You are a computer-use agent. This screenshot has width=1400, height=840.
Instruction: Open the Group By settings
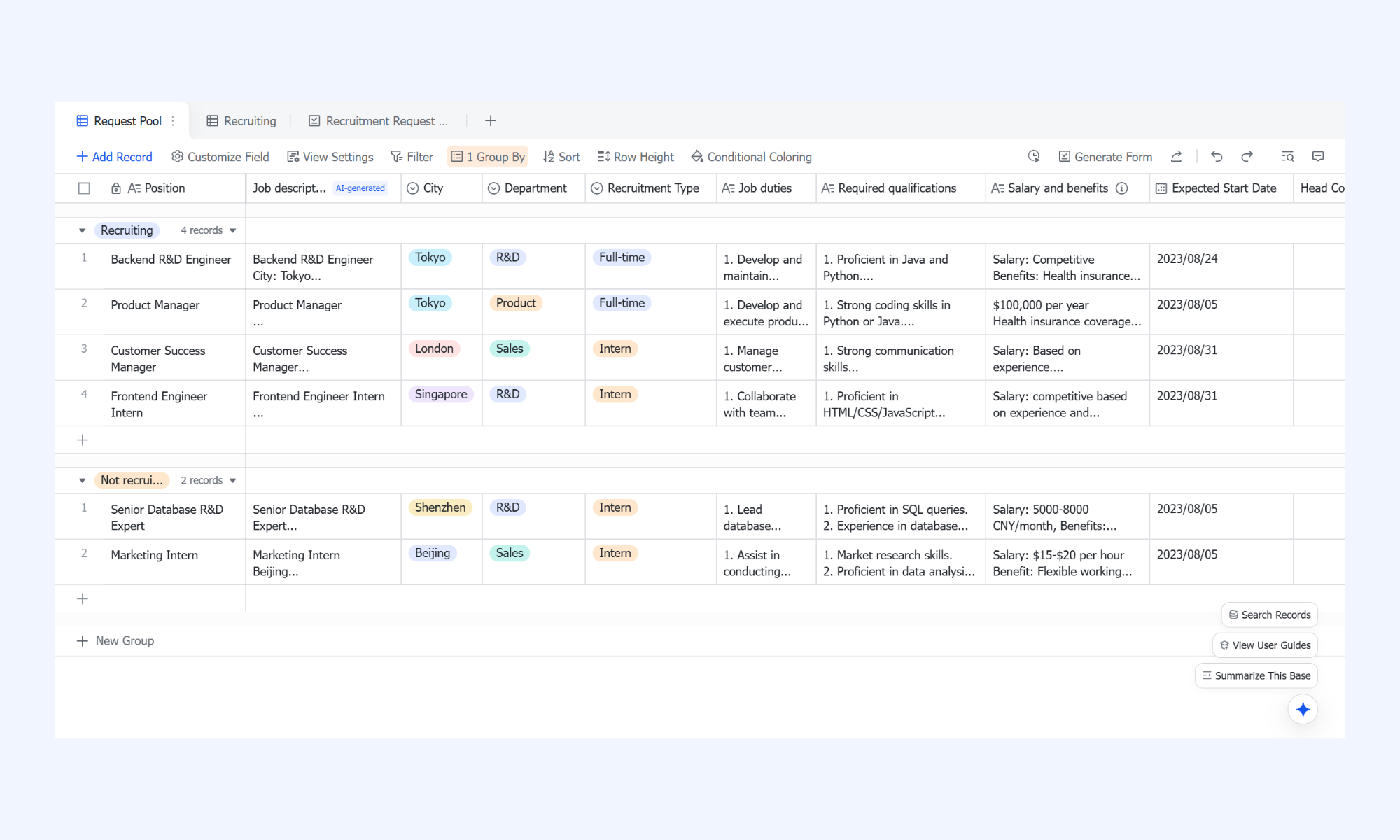488,157
